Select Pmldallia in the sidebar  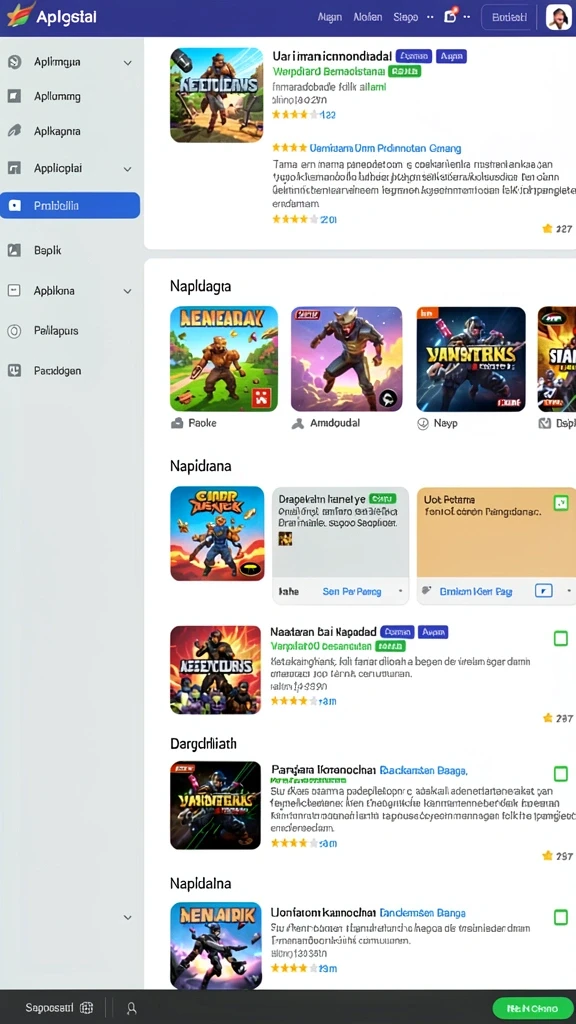[x=70, y=205]
